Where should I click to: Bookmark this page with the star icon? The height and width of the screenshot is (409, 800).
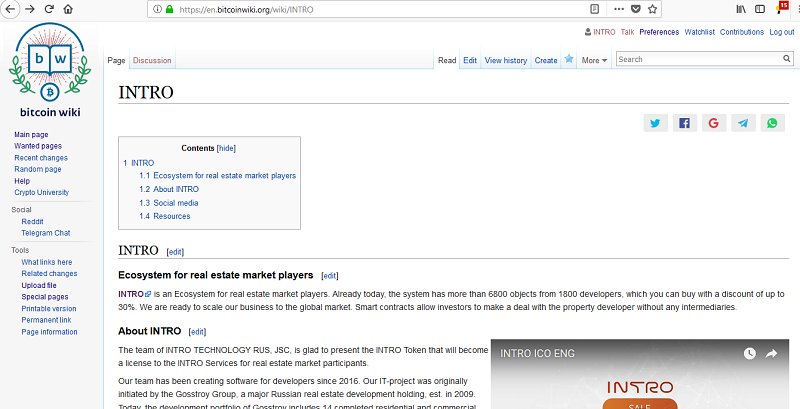click(652, 9)
